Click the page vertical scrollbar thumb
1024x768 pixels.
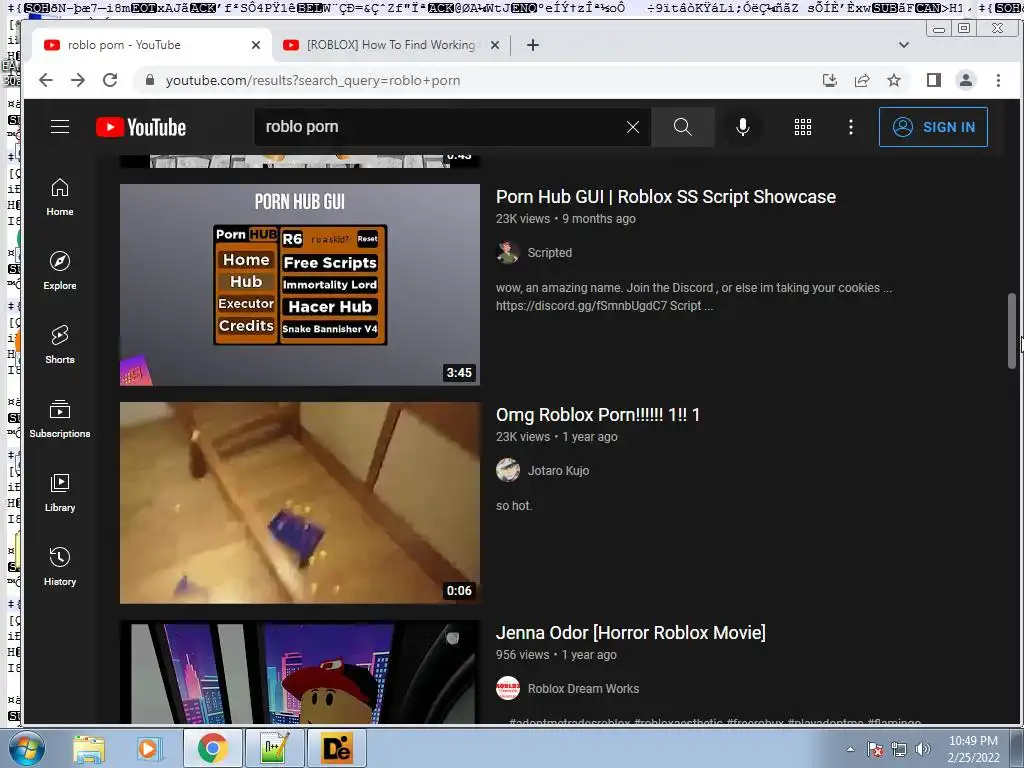point(1012,331)
